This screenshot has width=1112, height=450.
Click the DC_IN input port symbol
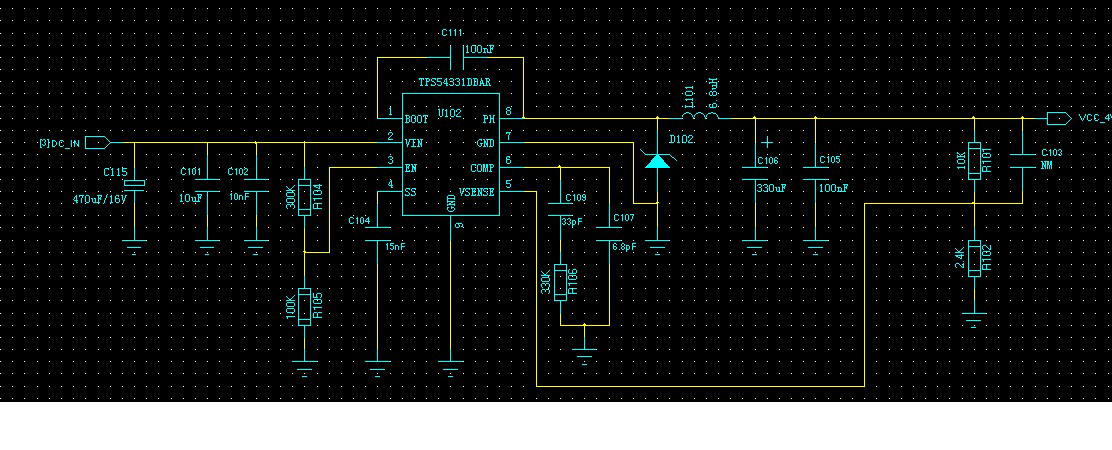point(98,143)
